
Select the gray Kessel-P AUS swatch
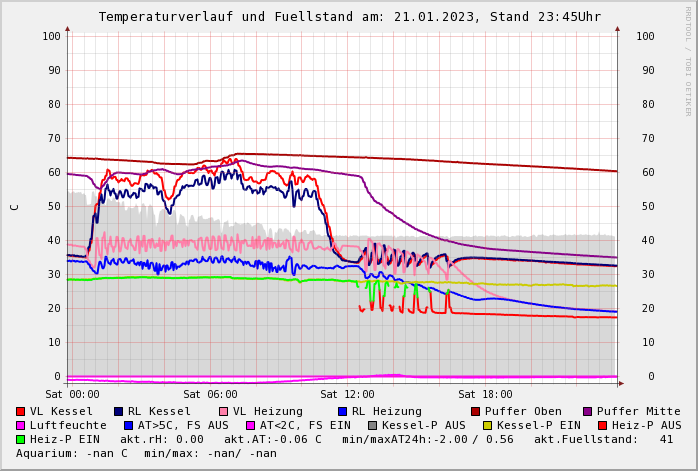[372, 425]
